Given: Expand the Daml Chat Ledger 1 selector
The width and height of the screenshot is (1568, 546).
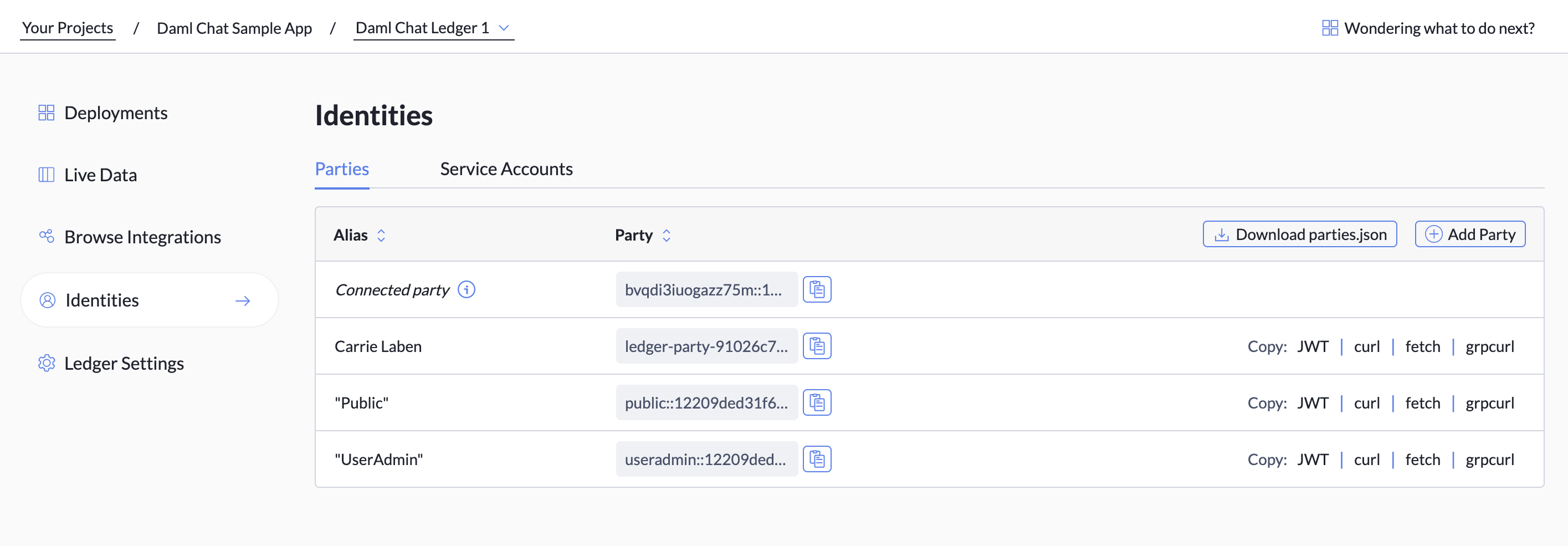Looking at the screenshot, I should point(504,29).
